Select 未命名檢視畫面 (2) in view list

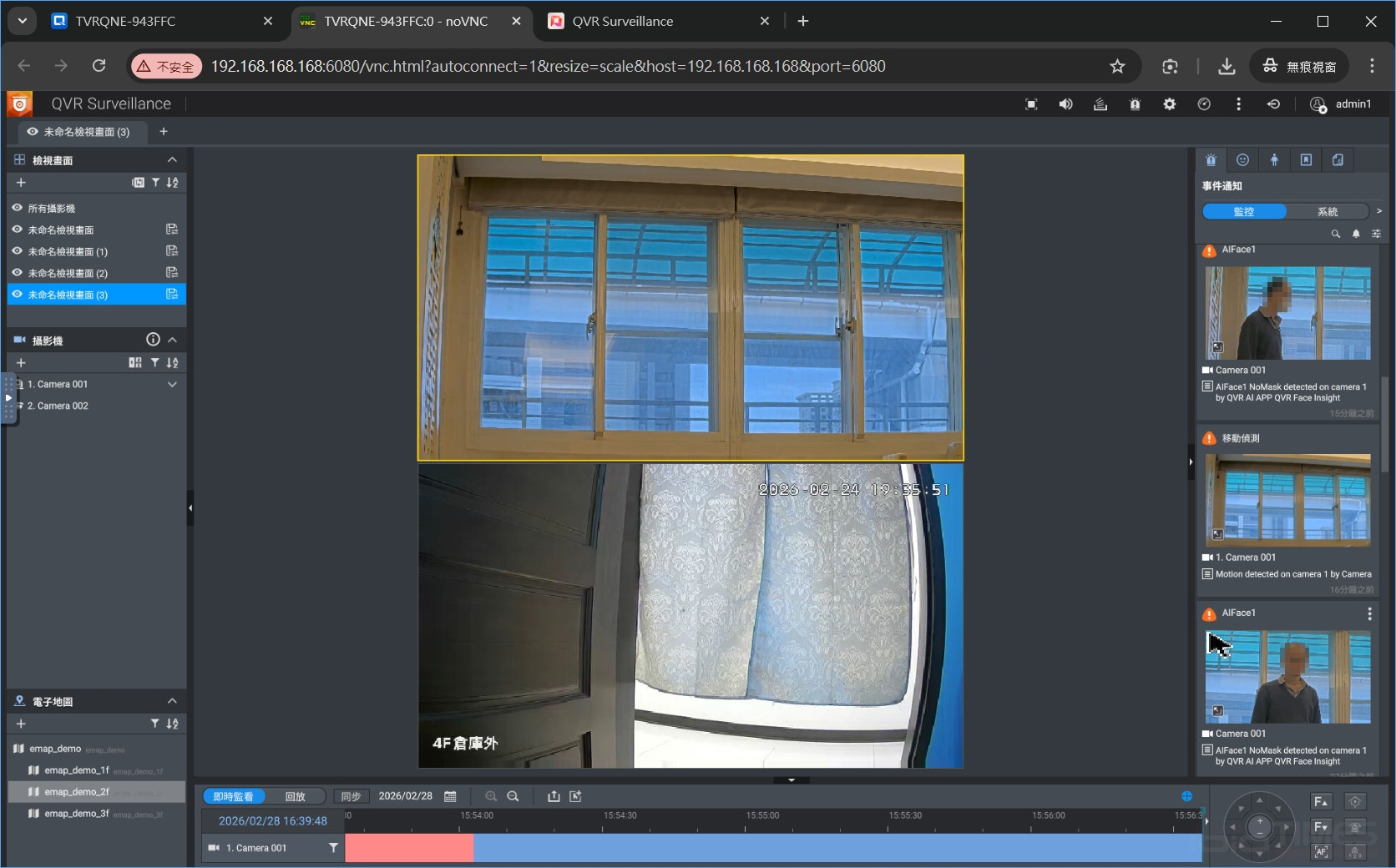(x=68, y=273)
